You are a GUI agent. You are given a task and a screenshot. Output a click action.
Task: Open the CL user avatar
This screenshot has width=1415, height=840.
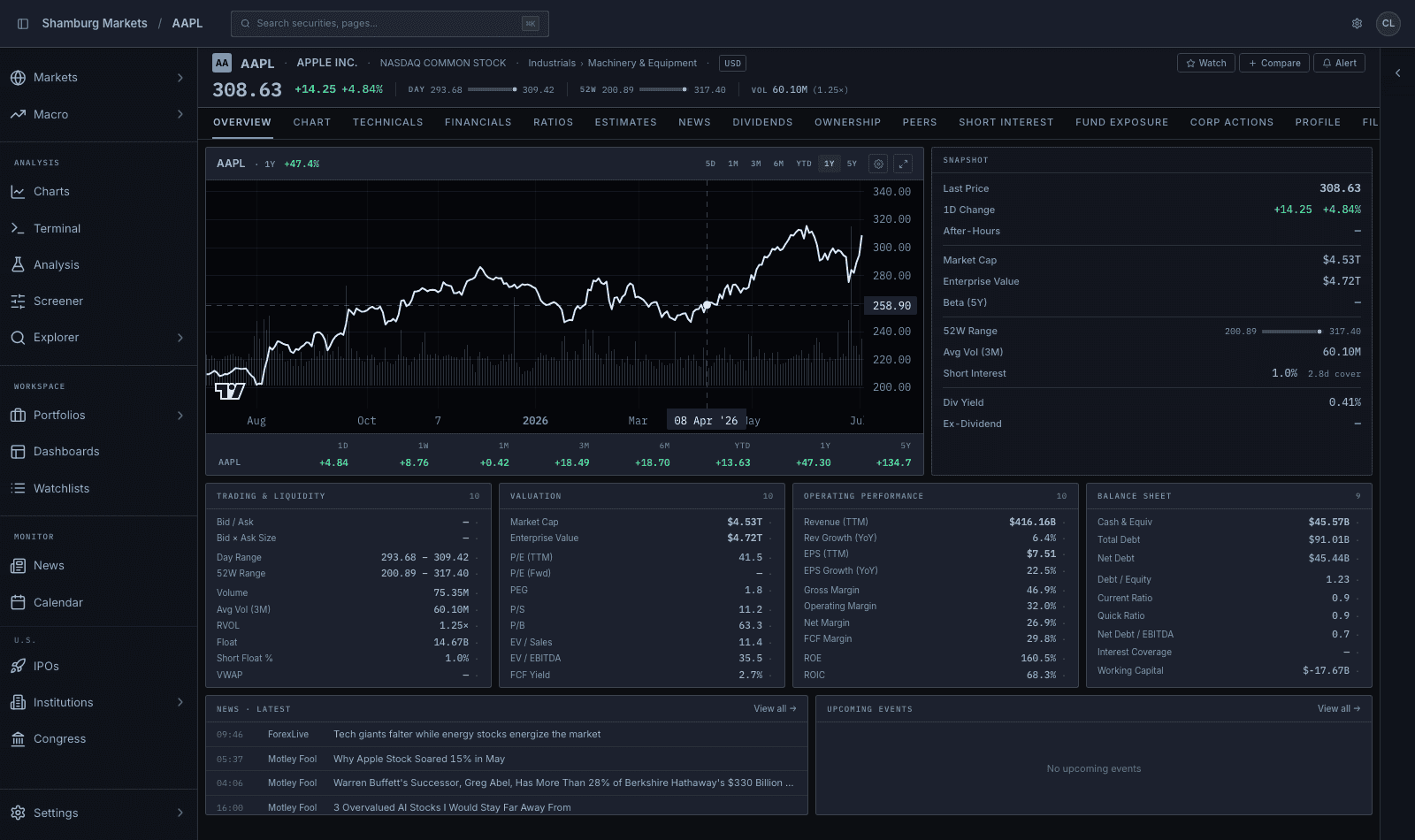1388,24
